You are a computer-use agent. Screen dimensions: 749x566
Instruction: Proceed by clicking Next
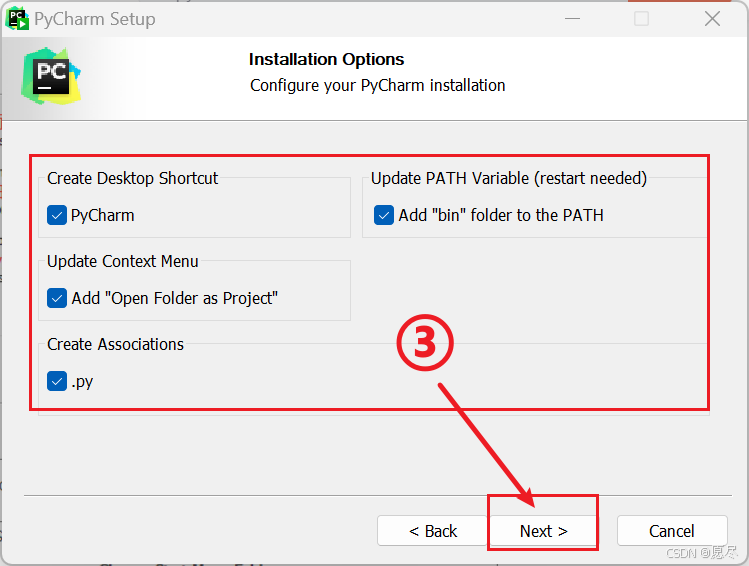(x=543, y=531)
